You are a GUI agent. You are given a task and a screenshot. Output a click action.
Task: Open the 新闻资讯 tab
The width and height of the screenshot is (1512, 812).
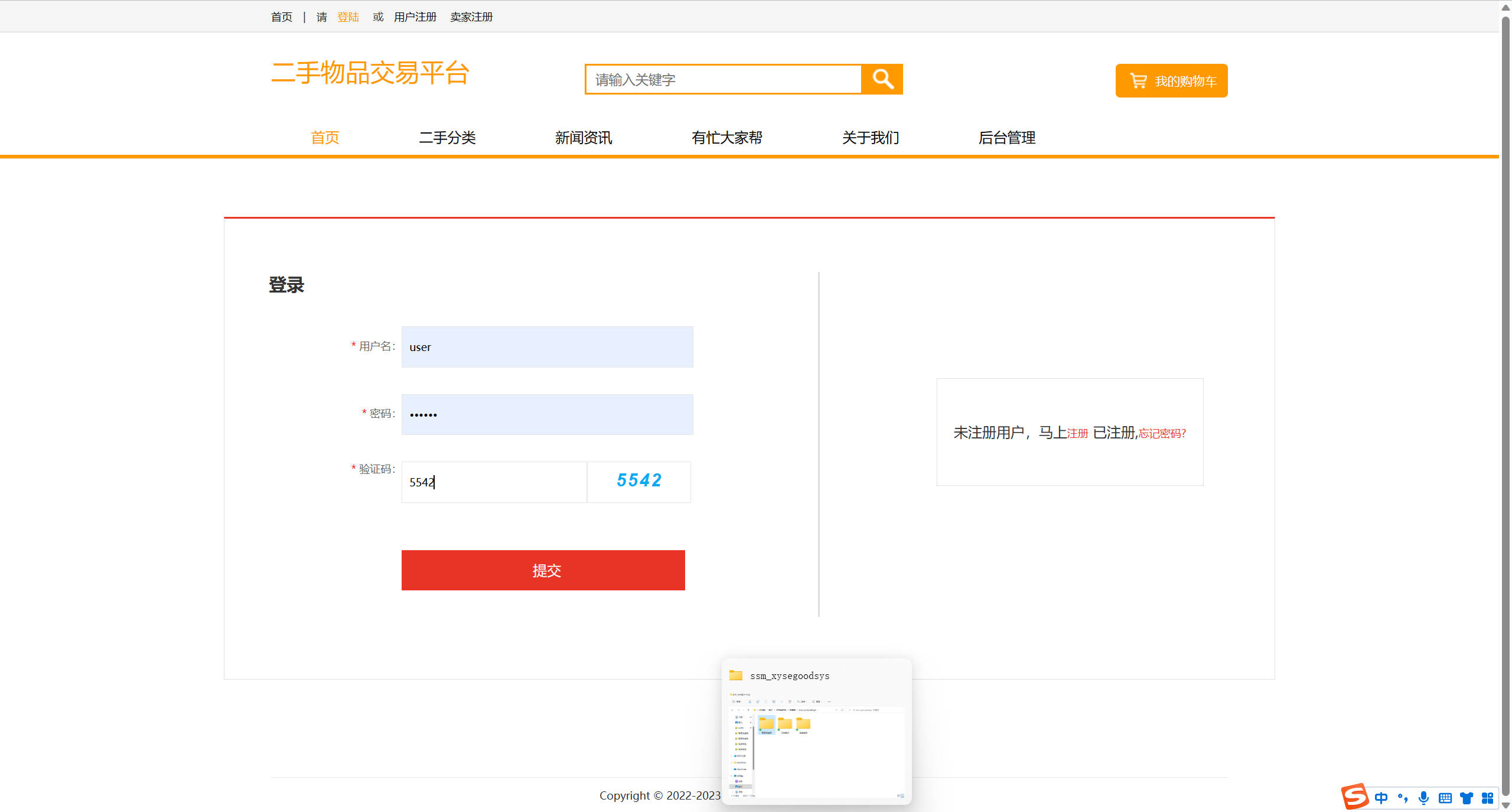[x=584, y=138]
